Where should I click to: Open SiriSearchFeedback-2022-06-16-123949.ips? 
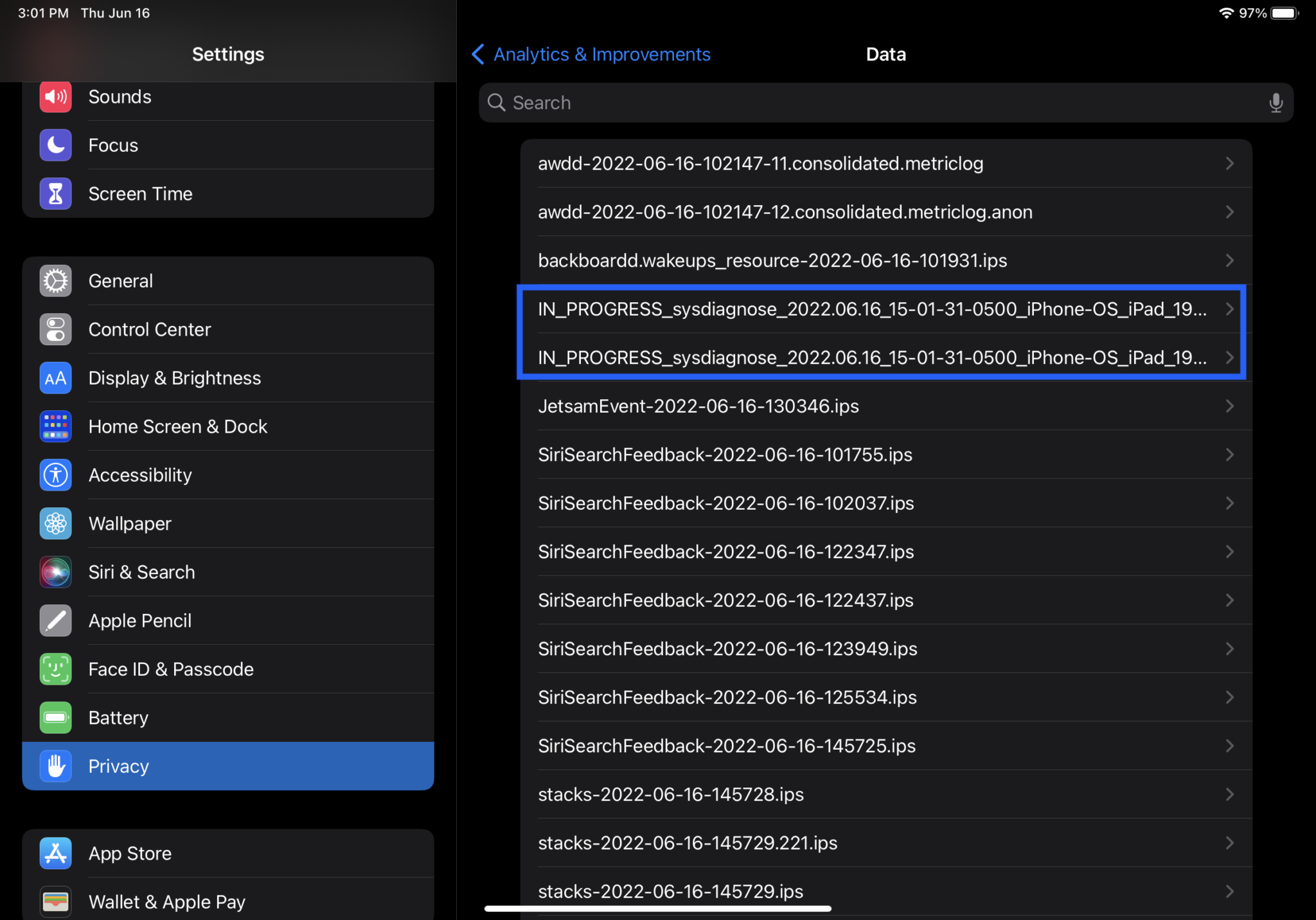click(886, 649)
